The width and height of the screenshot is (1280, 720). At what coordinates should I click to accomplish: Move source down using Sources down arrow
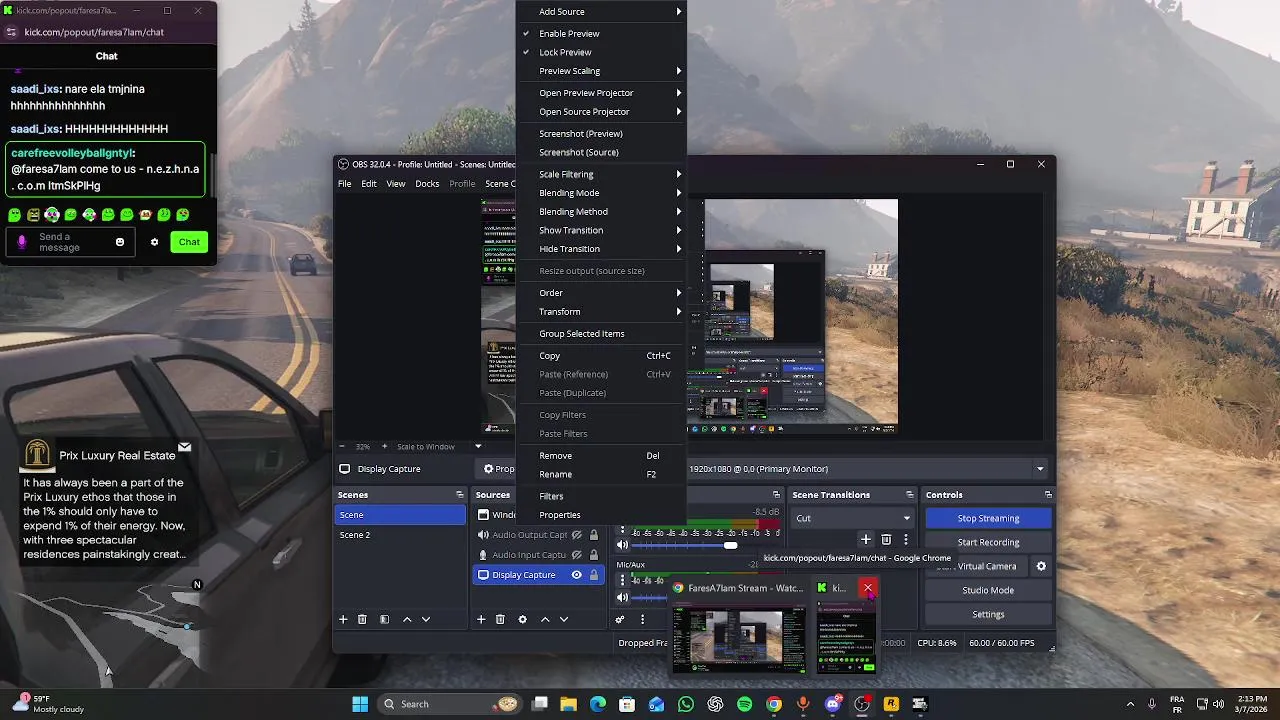click(x=564, y=619)
